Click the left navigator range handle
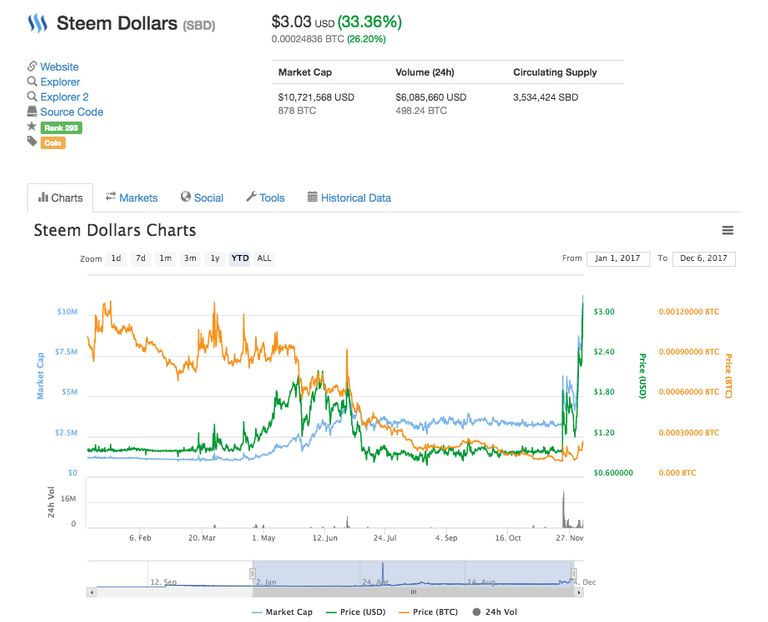The height and width of the screenshot is (622, 768). (253, 574)
